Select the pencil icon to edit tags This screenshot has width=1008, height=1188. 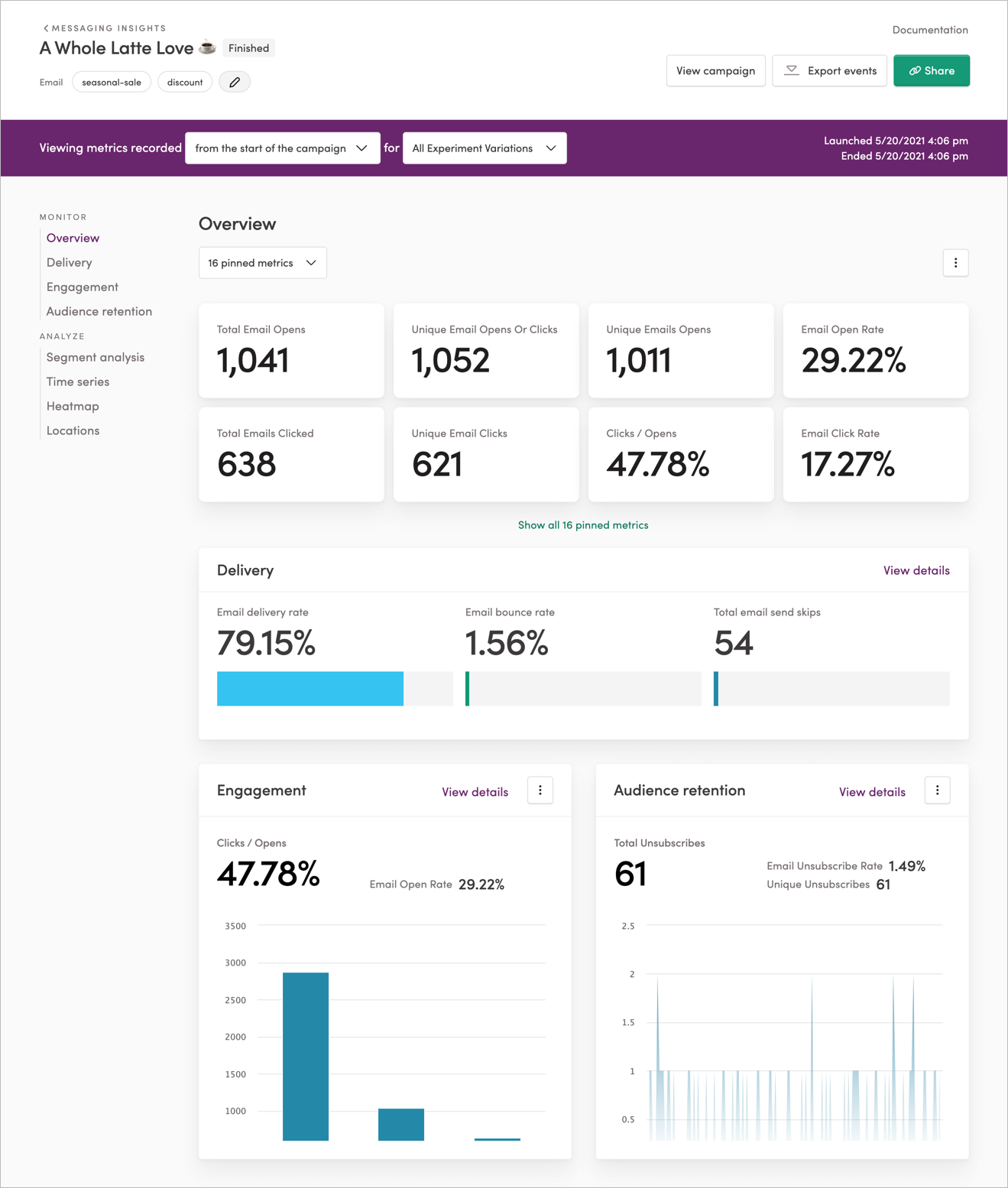[x=234, y=81]
